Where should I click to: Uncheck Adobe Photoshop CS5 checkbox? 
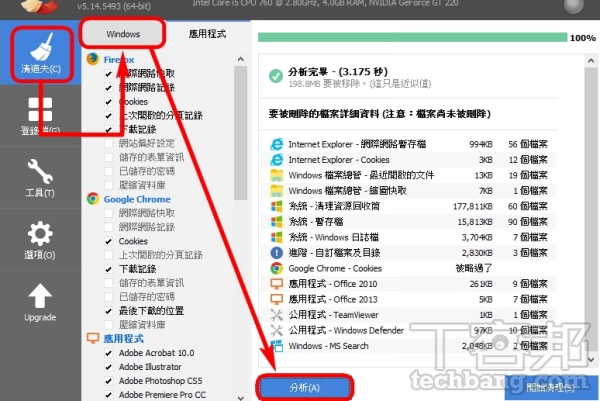click(x=109, y=381)
